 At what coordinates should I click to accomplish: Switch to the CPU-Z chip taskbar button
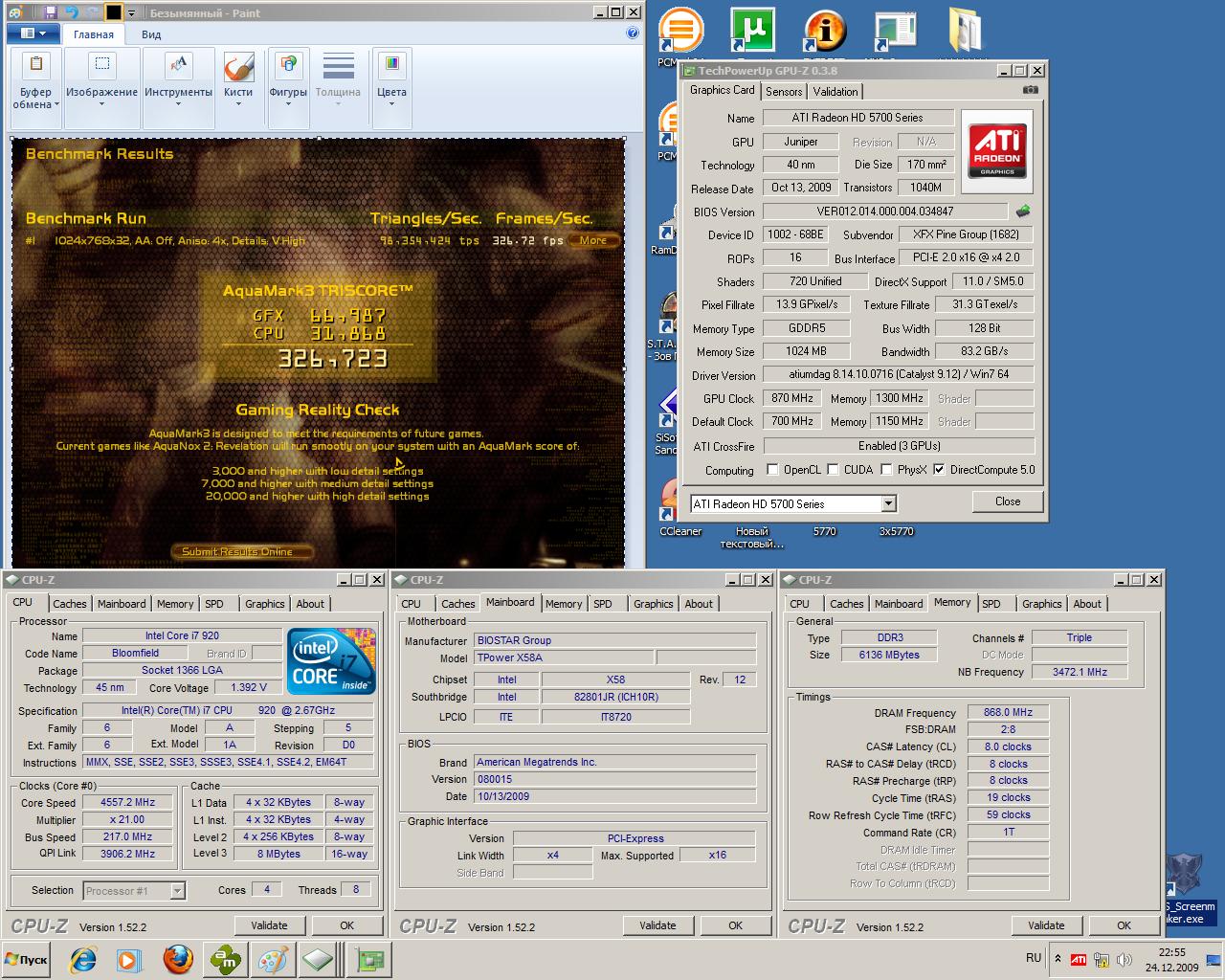pos(319,960)
